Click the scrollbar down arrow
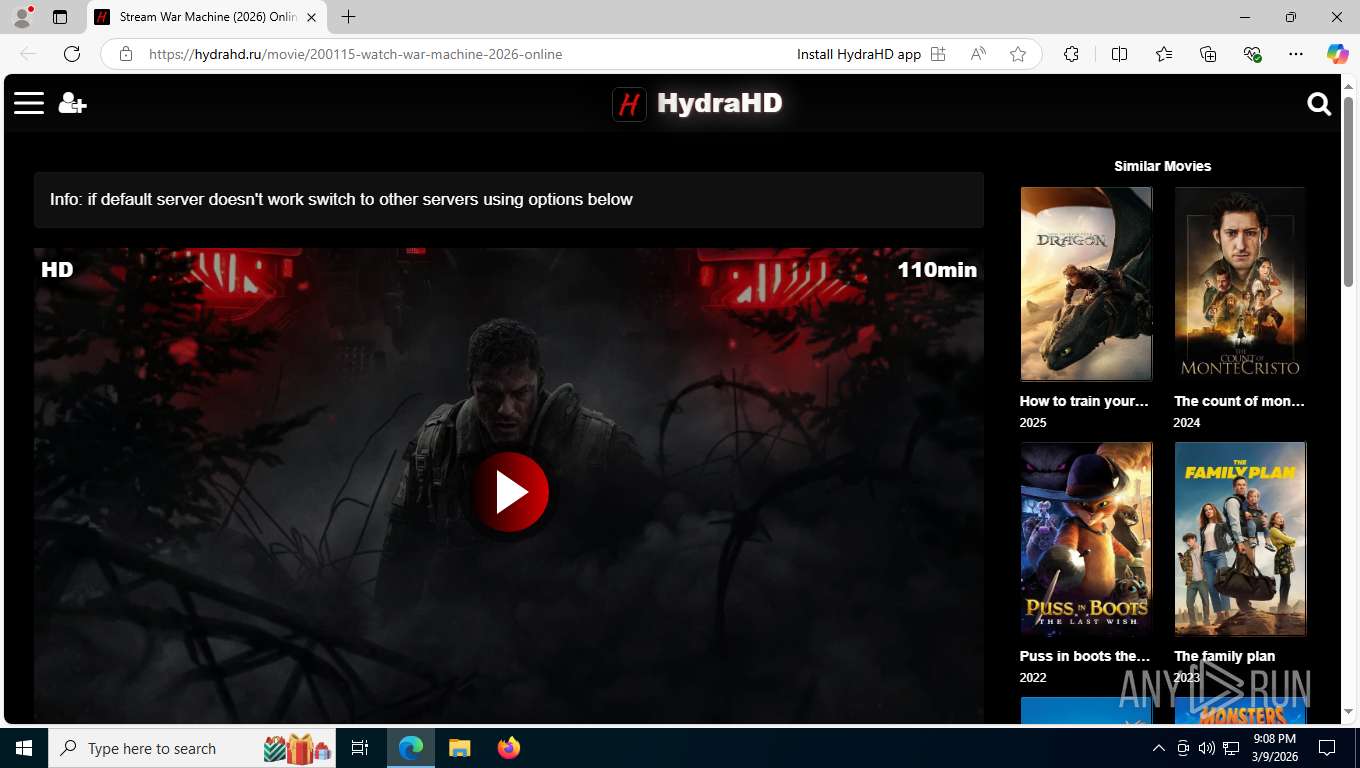The height and width of the screenshot is (768, 1360). click(1348, 711)
